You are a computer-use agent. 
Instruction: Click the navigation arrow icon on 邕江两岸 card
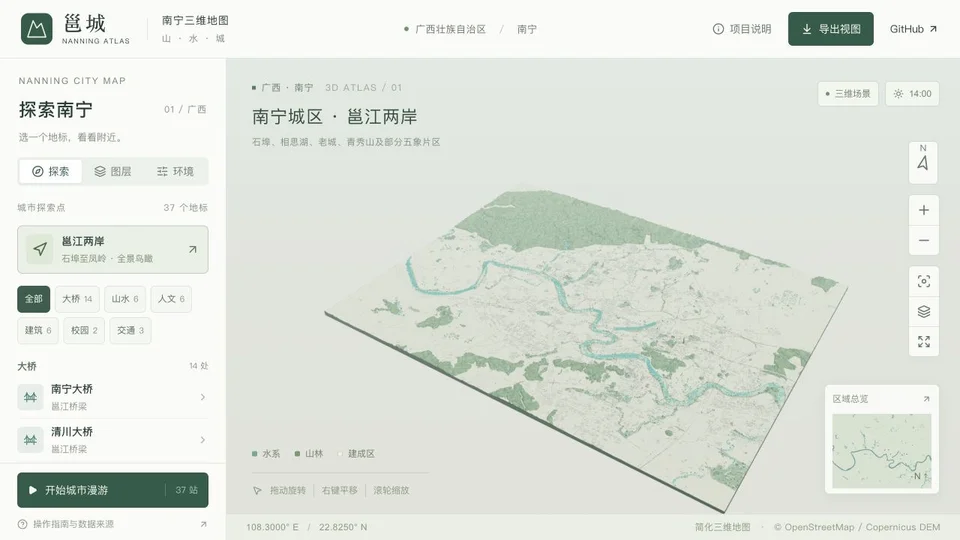(x=40, y=249)
